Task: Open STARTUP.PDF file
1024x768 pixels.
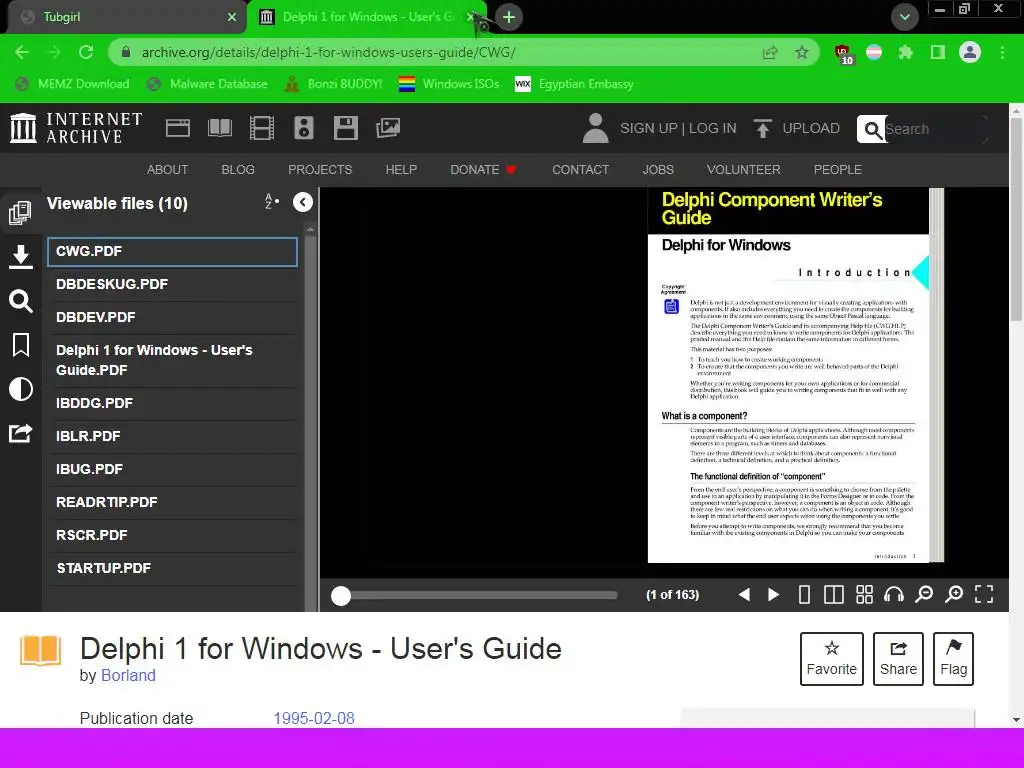Action: pyautogui.click(x=172, y=568)
